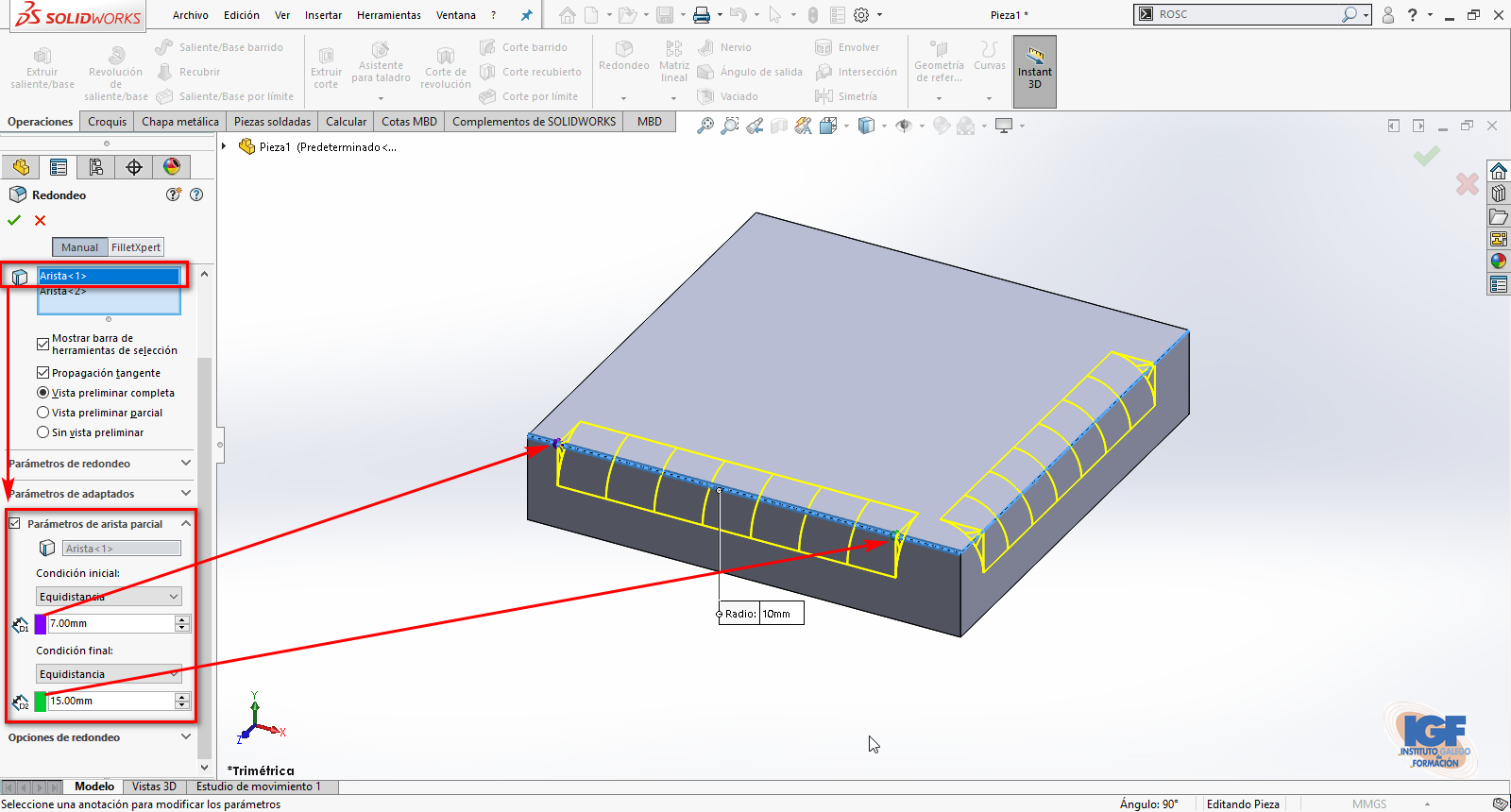Open the Herramientas menu

388,15
